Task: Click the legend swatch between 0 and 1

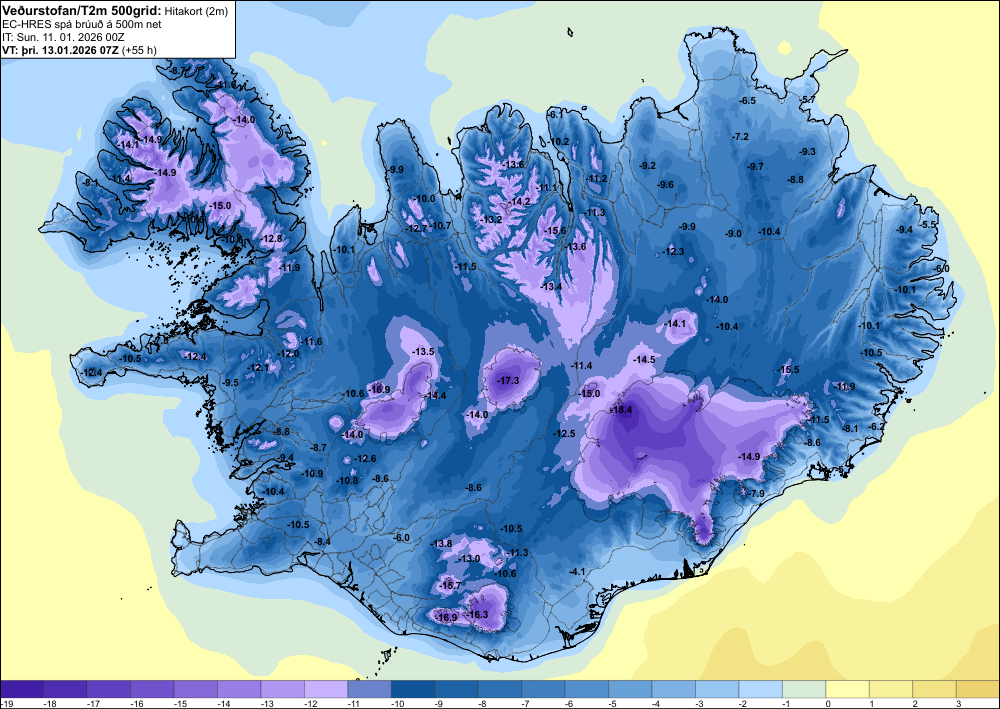Action: click(x=848, y=689)
